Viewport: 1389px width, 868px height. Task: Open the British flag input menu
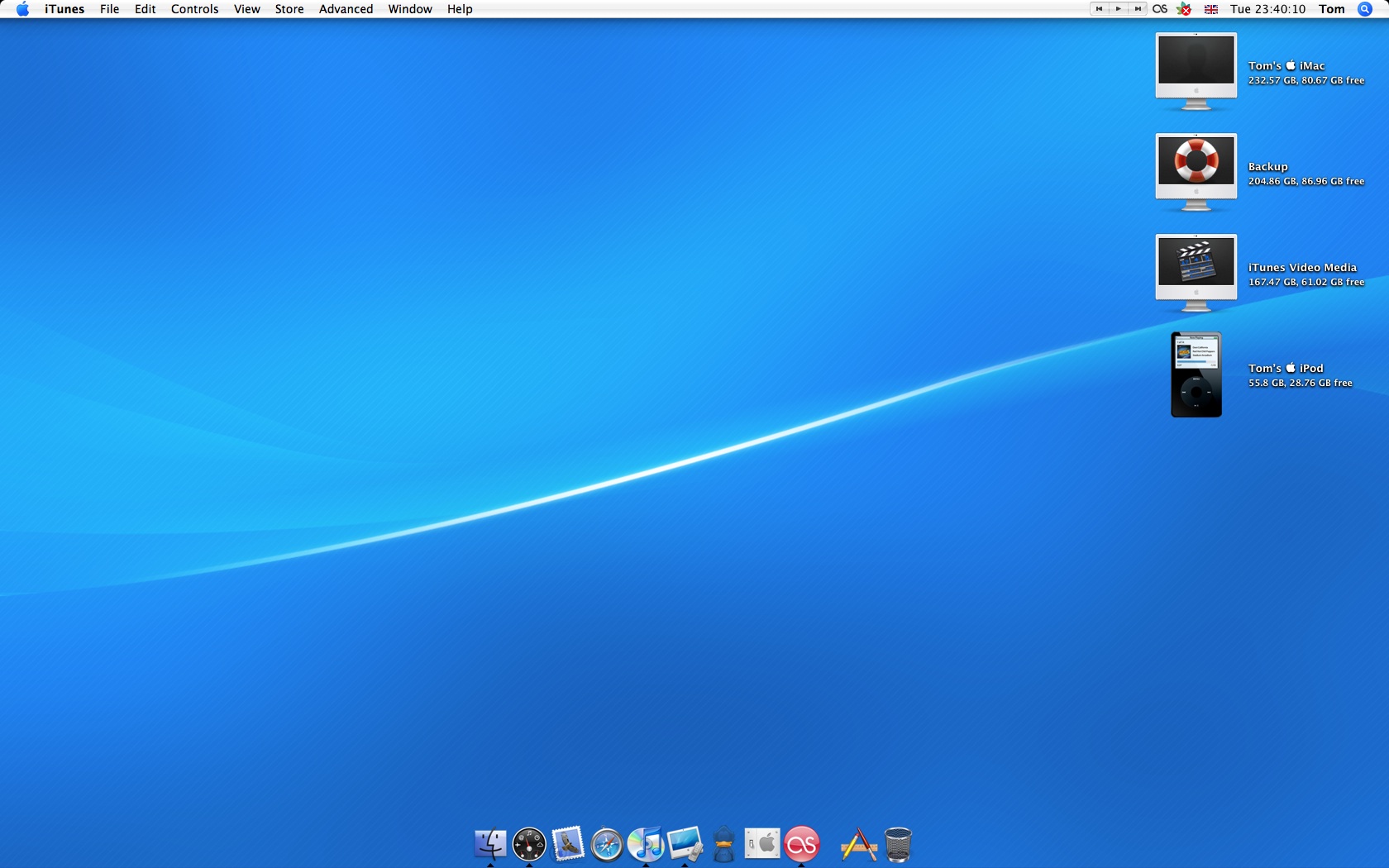click(1211, 9)
